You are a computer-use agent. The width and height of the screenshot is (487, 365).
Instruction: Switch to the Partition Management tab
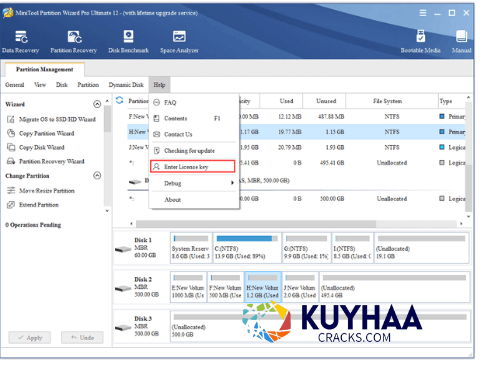tap(45, 69)
